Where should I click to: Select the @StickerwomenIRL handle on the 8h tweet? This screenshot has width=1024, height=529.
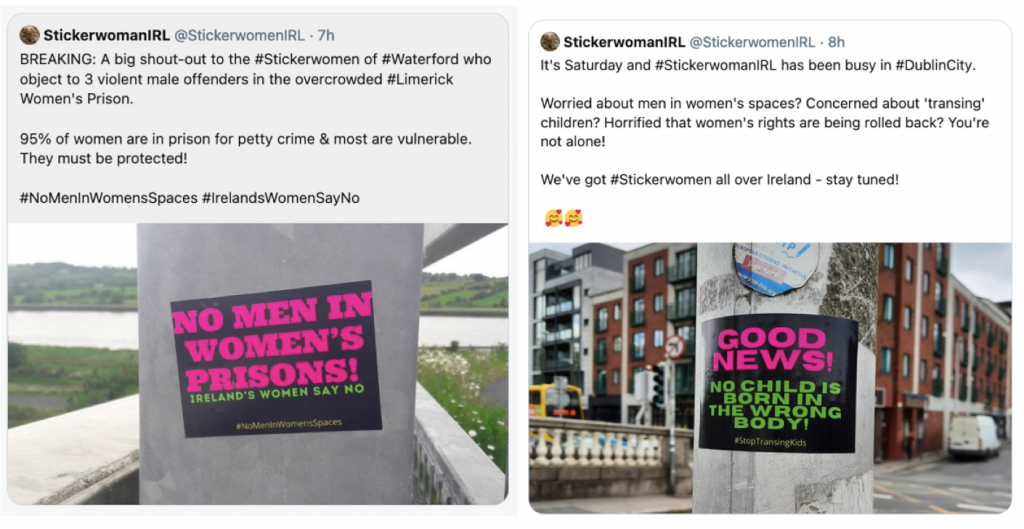click(754, 42)
